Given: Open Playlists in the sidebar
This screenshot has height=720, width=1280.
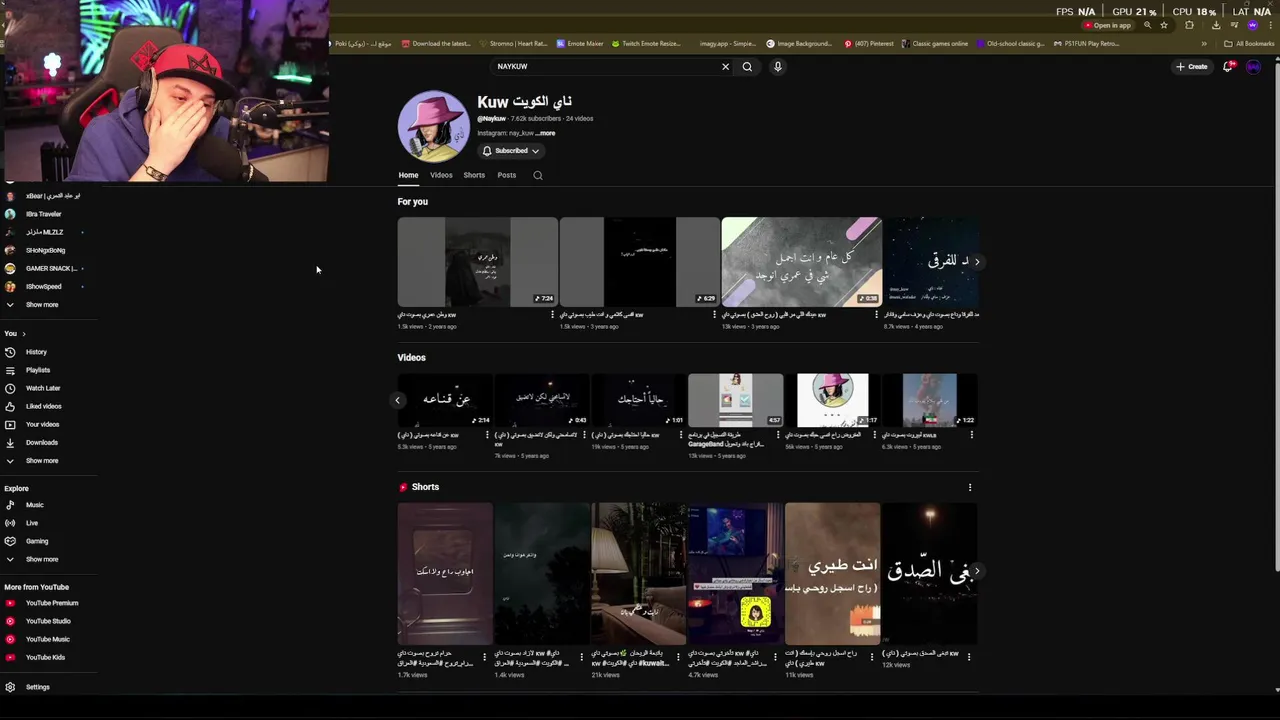Looking at the screenshot, I should click(x=38, y=370).
